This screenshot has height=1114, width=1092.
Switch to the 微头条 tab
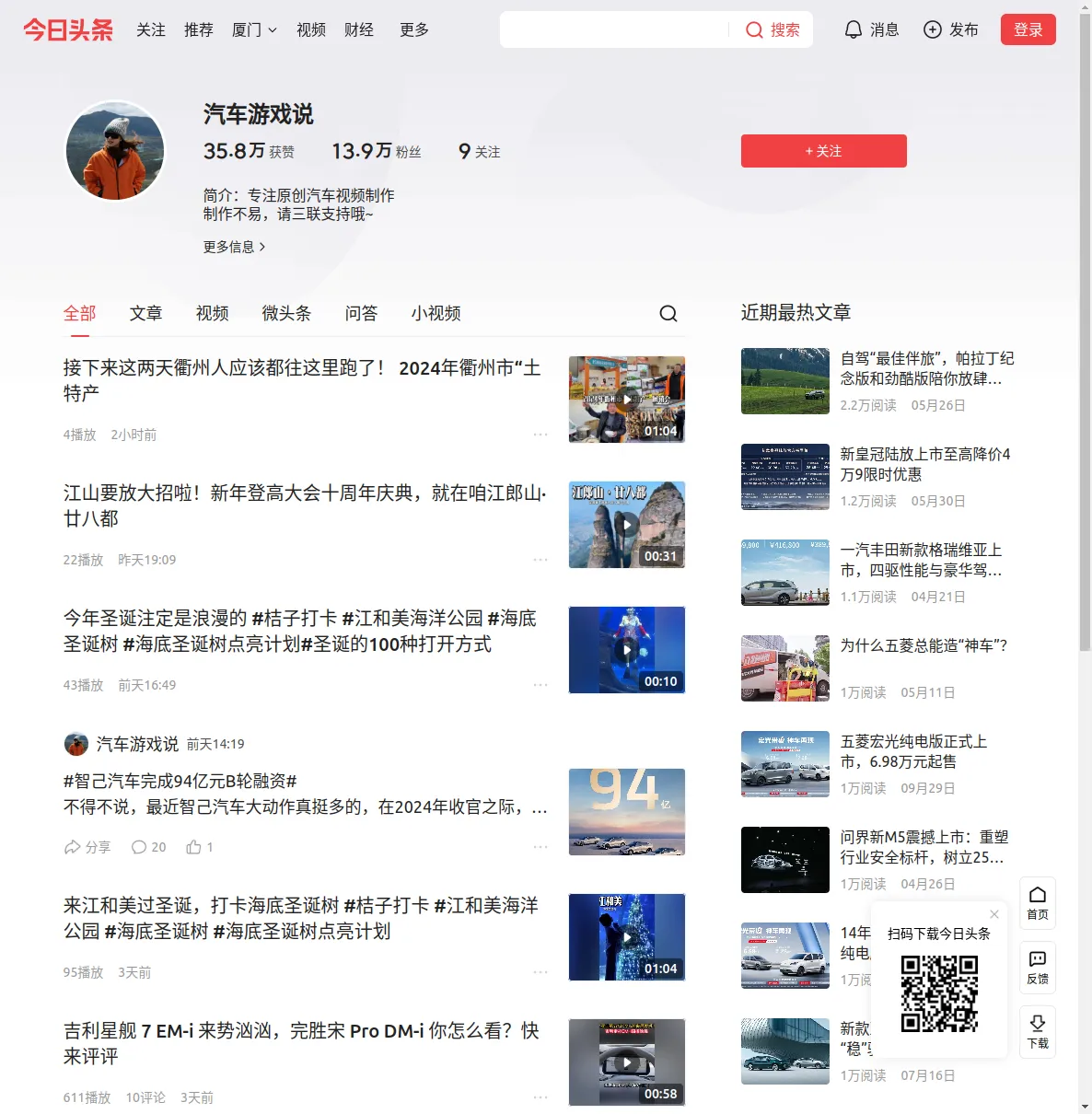286,314
